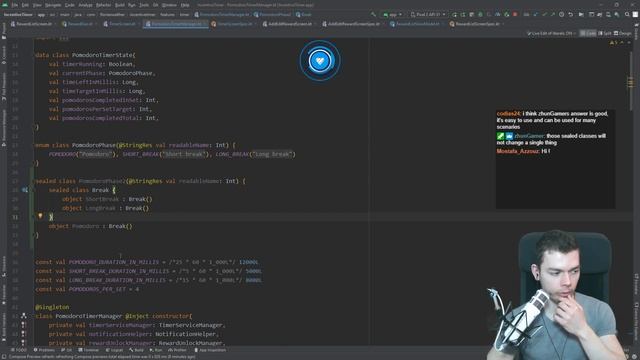Open the File menu
This screenshot has width=640, height=360.
[15, 5]
